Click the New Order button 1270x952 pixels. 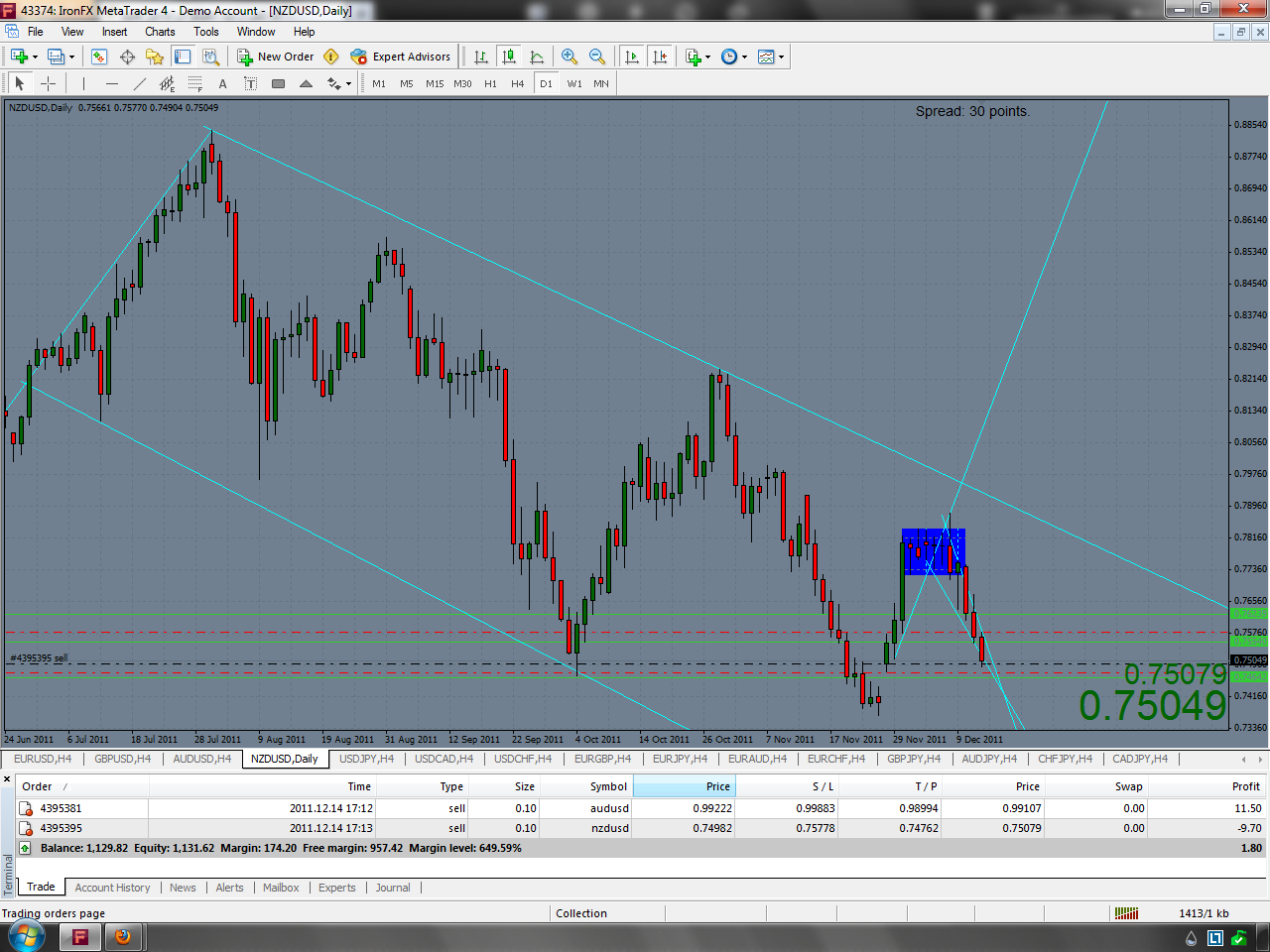[276, 57]
